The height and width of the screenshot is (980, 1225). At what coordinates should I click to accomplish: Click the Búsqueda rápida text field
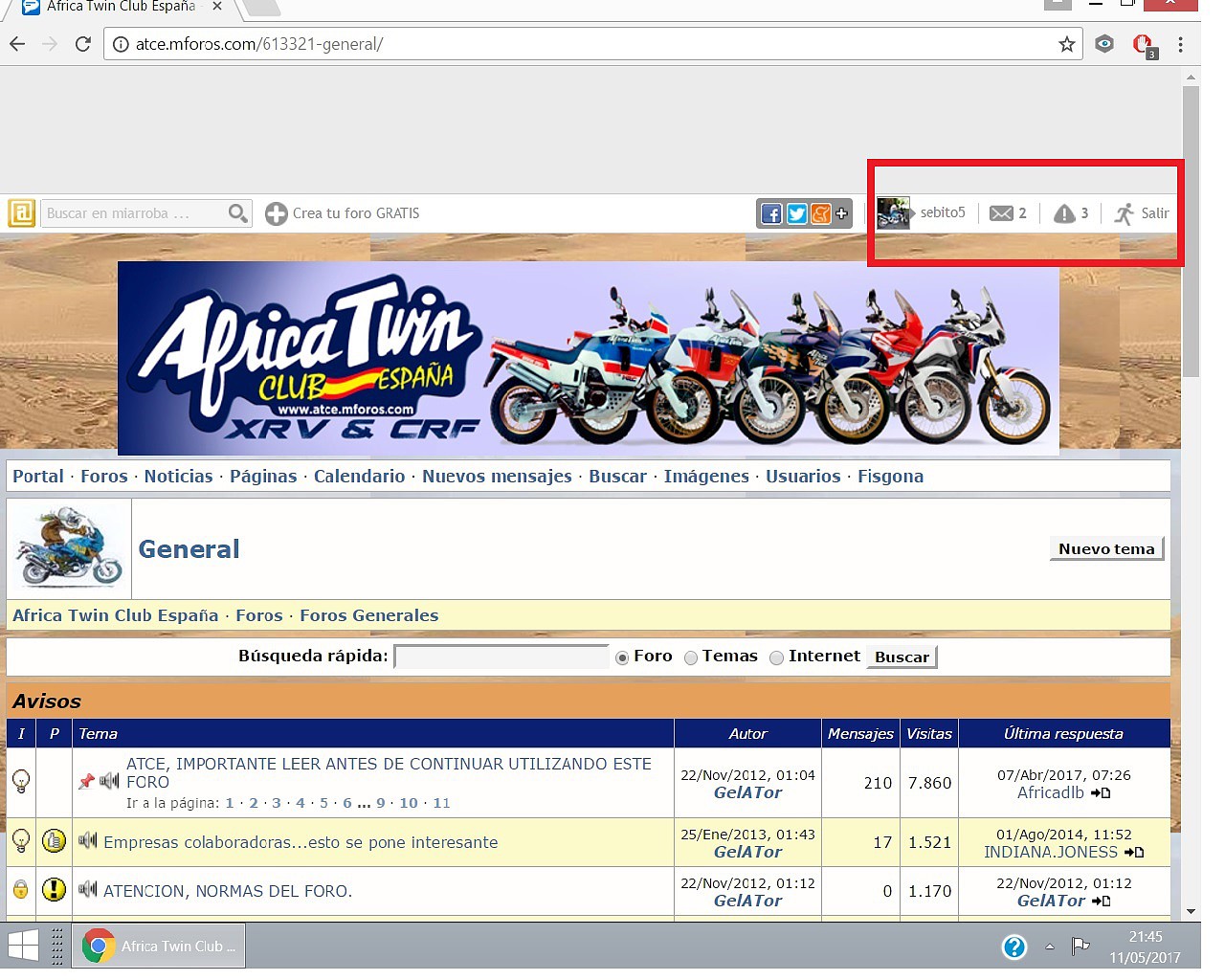pos(501,657)
